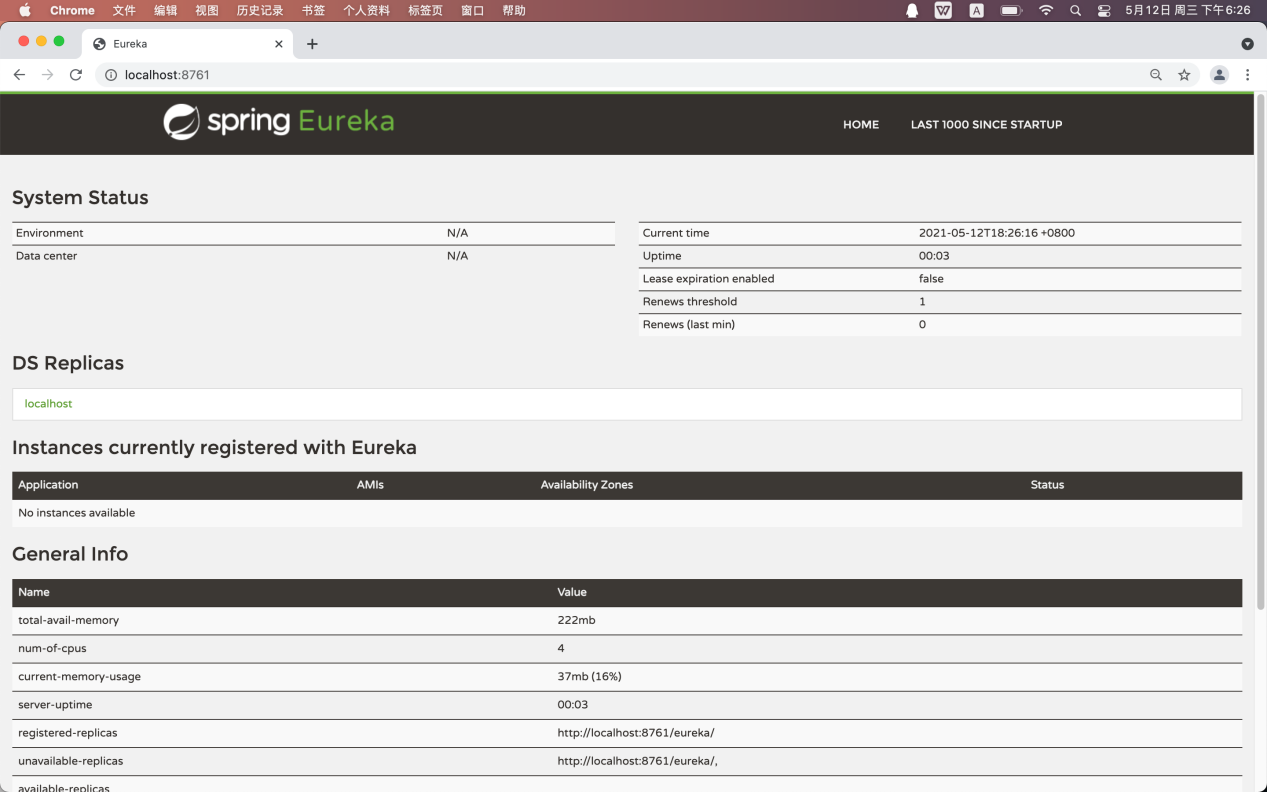Open the tab search dropdown arrow
The height and width of the screenshot is (792, 1267).
click(x=1247, y=44)
